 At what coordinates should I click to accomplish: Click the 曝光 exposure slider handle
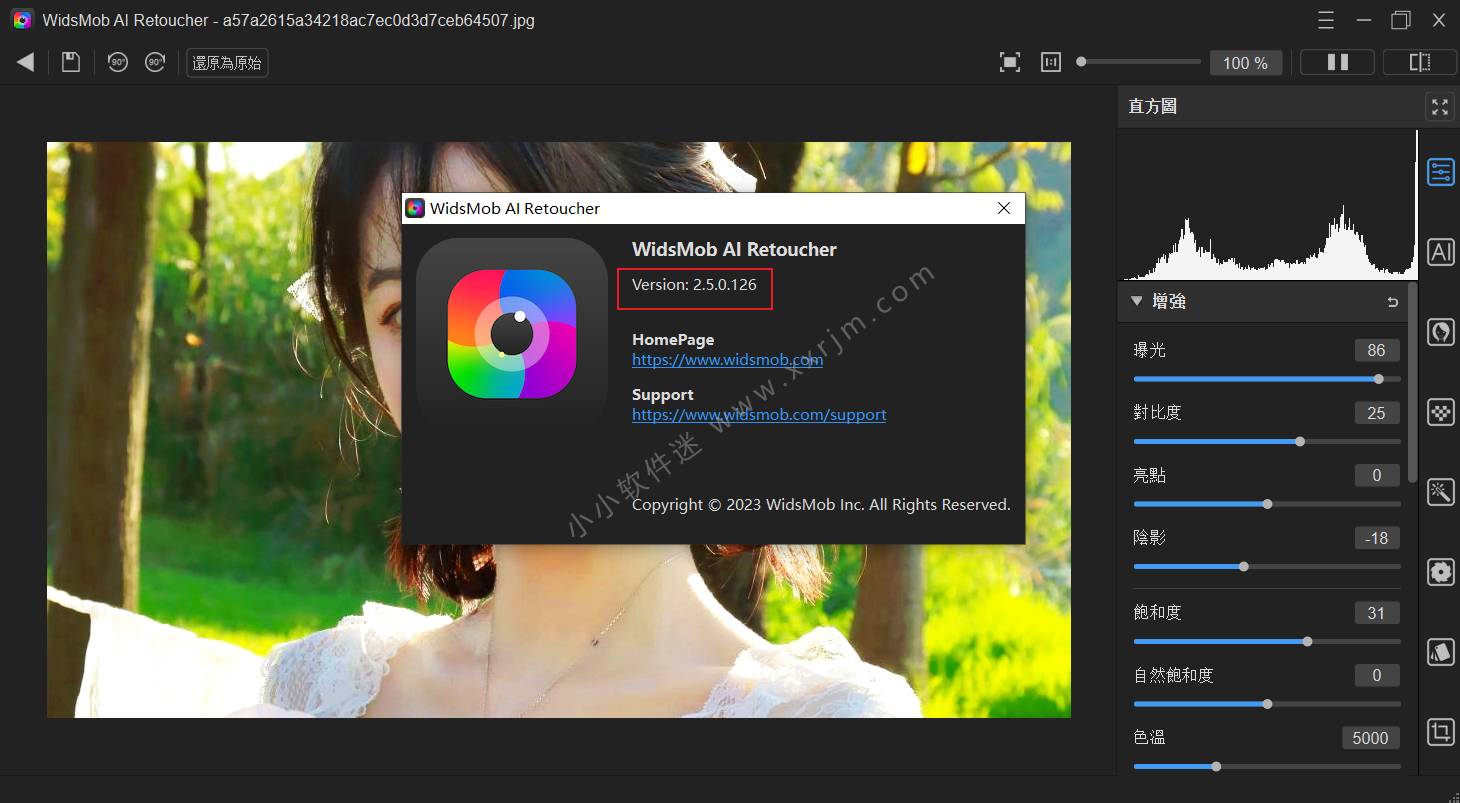click(x=1379, y=379)
